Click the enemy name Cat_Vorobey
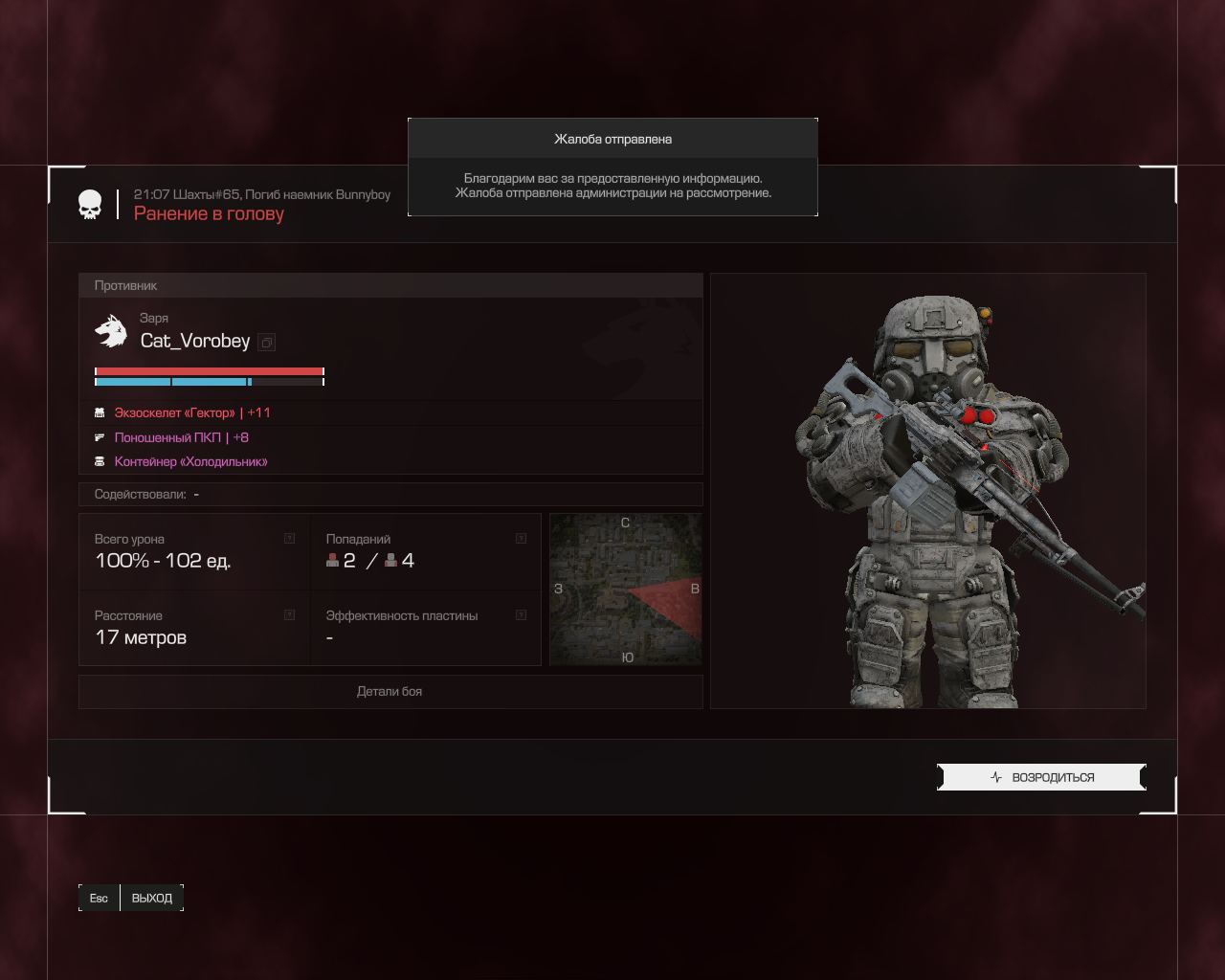1225x980 pixels. [195, 341]
